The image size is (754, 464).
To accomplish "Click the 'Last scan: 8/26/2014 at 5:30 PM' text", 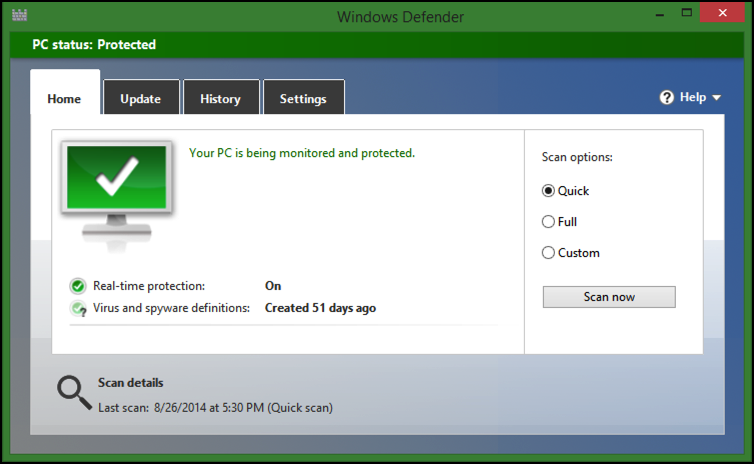I will point(181,408).
